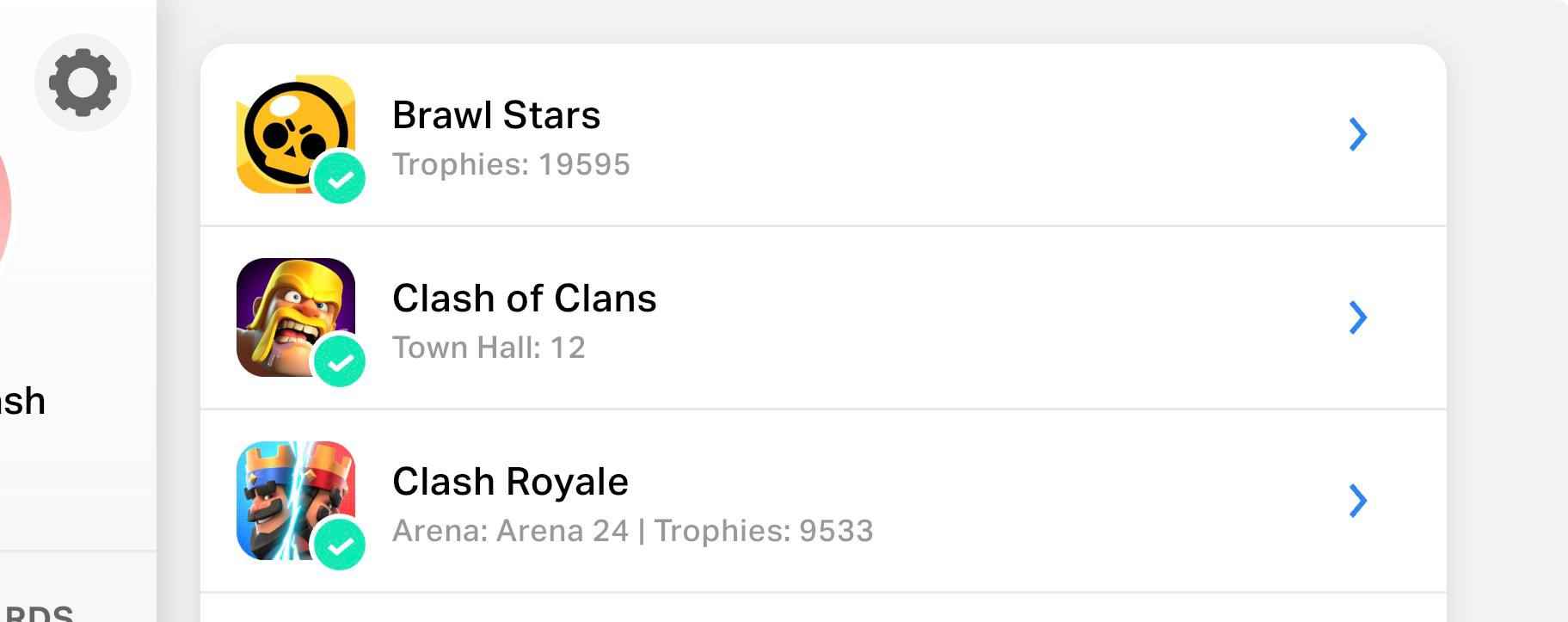Select the Clash Royale title text
Screen dimensions: 1568x622
[x=510, y=482]
